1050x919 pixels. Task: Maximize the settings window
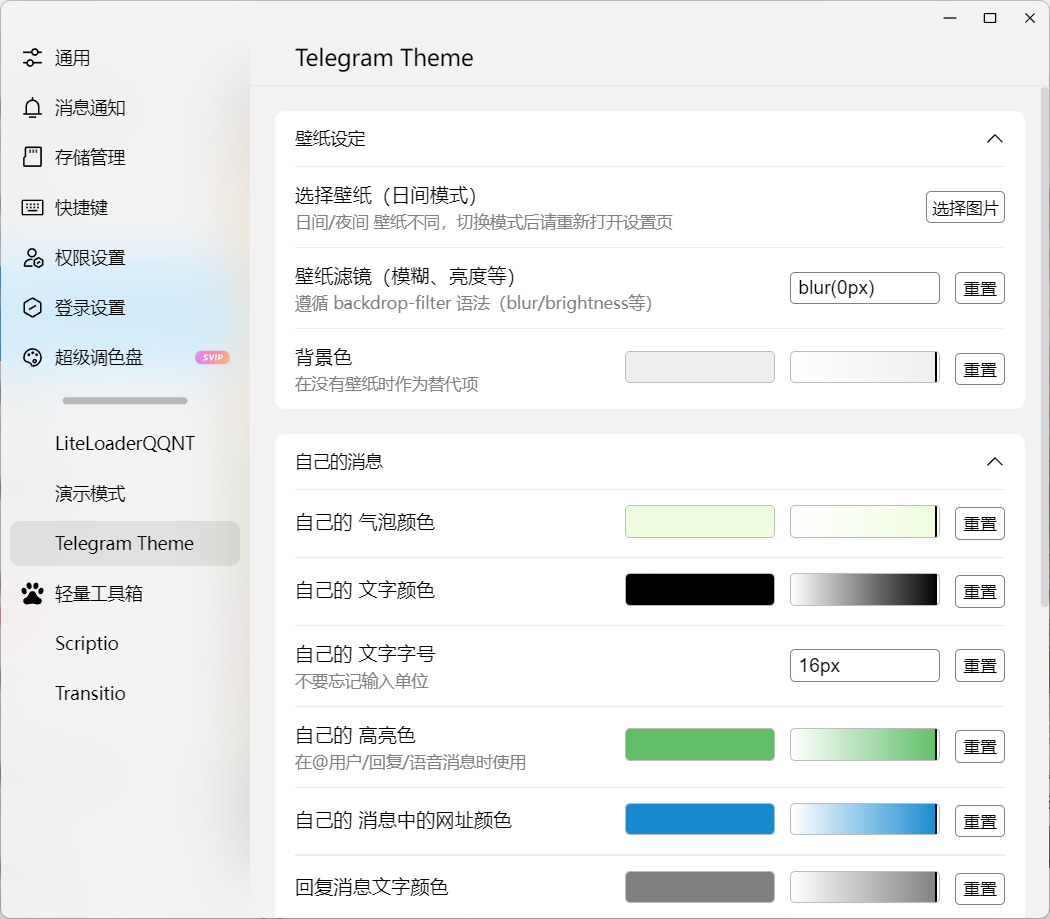pyautogui.click(x=990, y=18)
